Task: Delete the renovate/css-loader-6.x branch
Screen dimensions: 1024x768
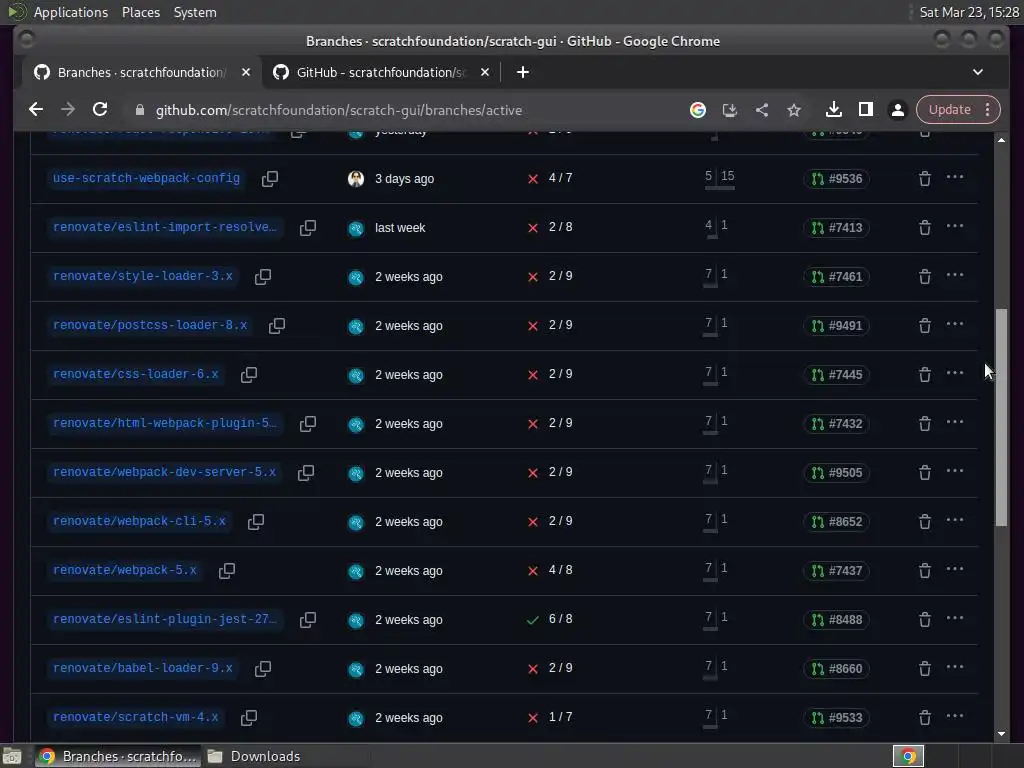Action: [x=925, y=374]
